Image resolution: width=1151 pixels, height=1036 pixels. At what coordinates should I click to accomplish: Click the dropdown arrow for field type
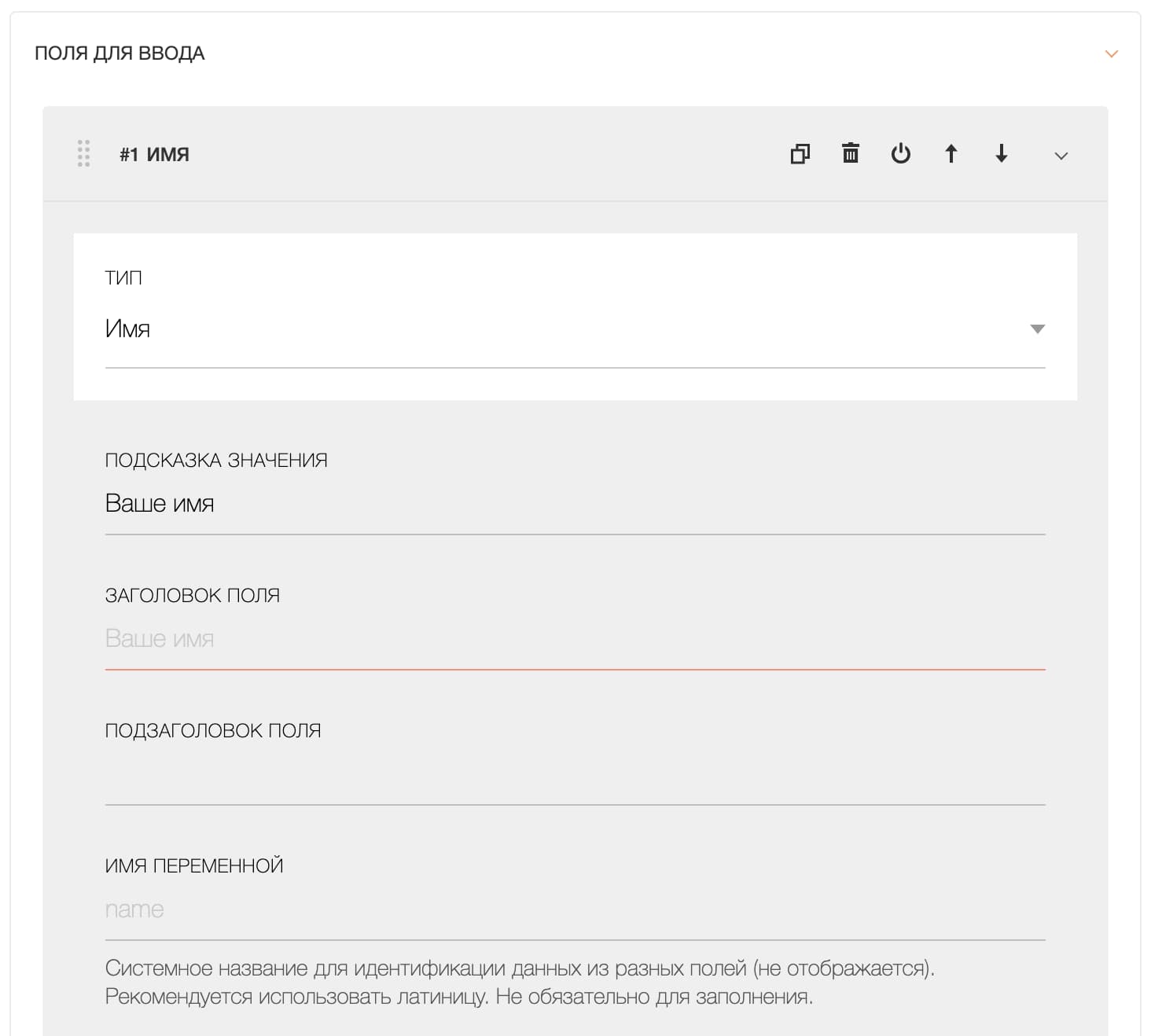(x=1037, y=329)
